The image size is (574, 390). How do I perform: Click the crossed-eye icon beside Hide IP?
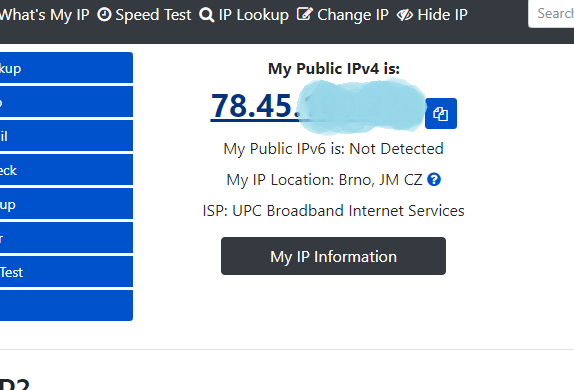click(x=405, y=15)
